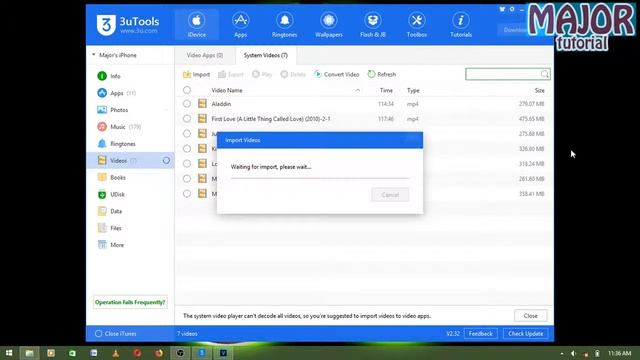
Task: Click the Feedback button
Action: coord(480,333)
